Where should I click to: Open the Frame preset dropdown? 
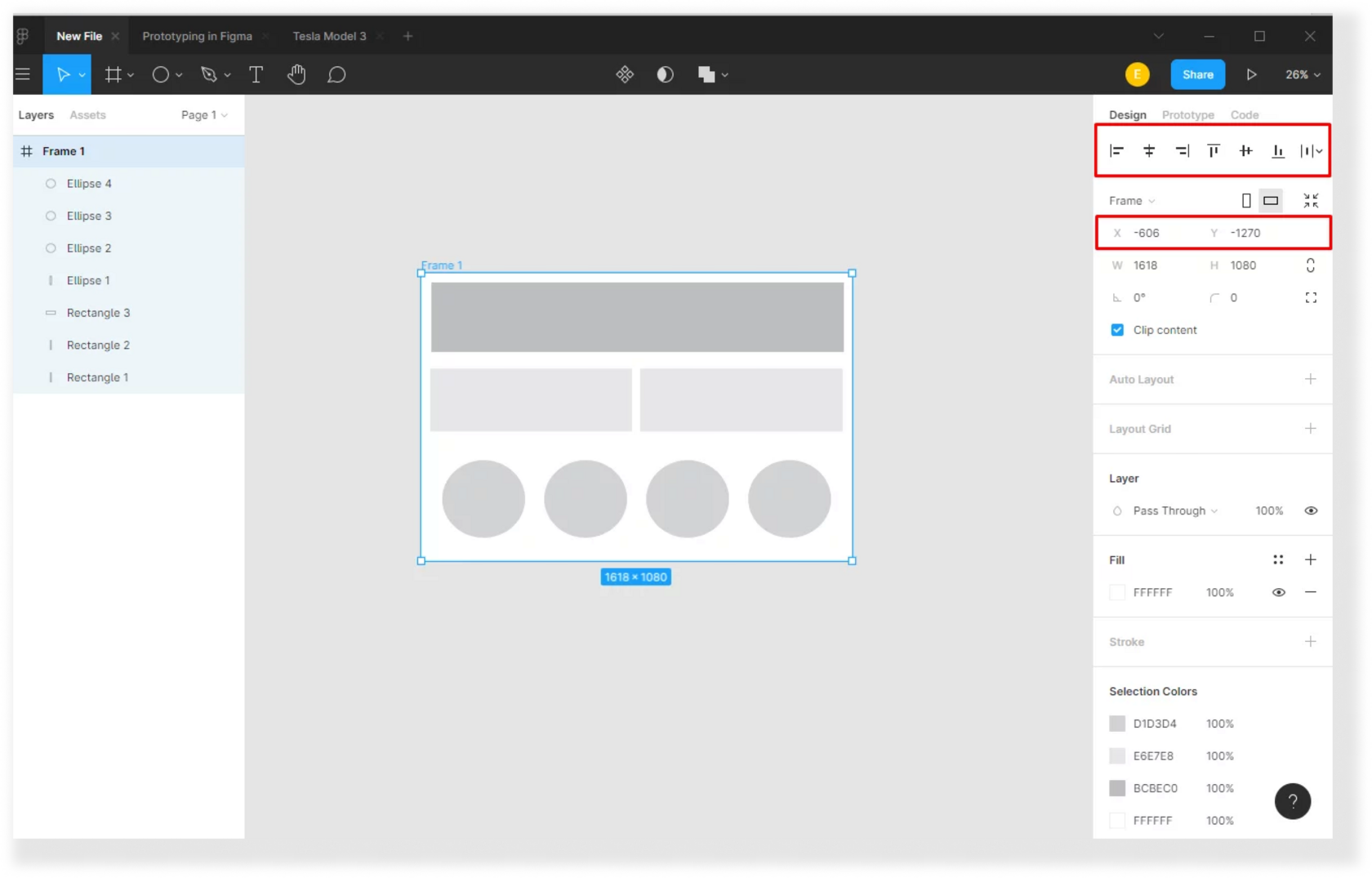[1132, 201]
